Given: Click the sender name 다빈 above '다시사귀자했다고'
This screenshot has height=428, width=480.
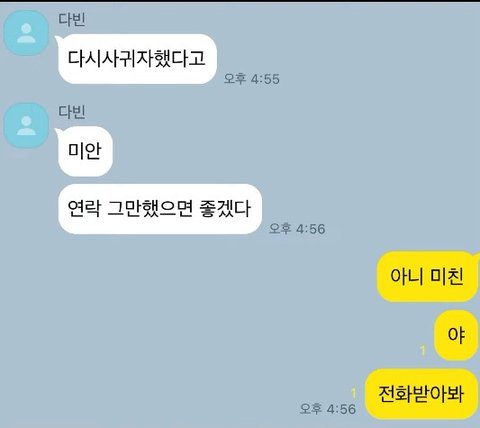Looking at the screenshot, I should pyautogui.click(x=72, y=19).
